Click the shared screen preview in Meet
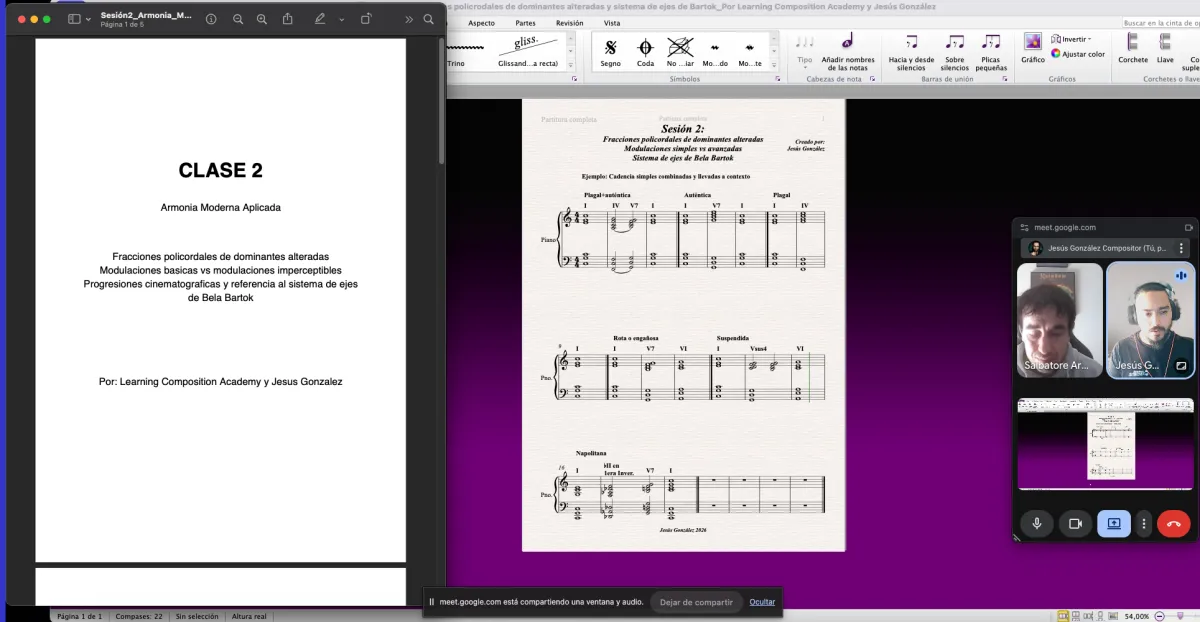The height and width of the screenshot is (622, 1200). 1105,444
